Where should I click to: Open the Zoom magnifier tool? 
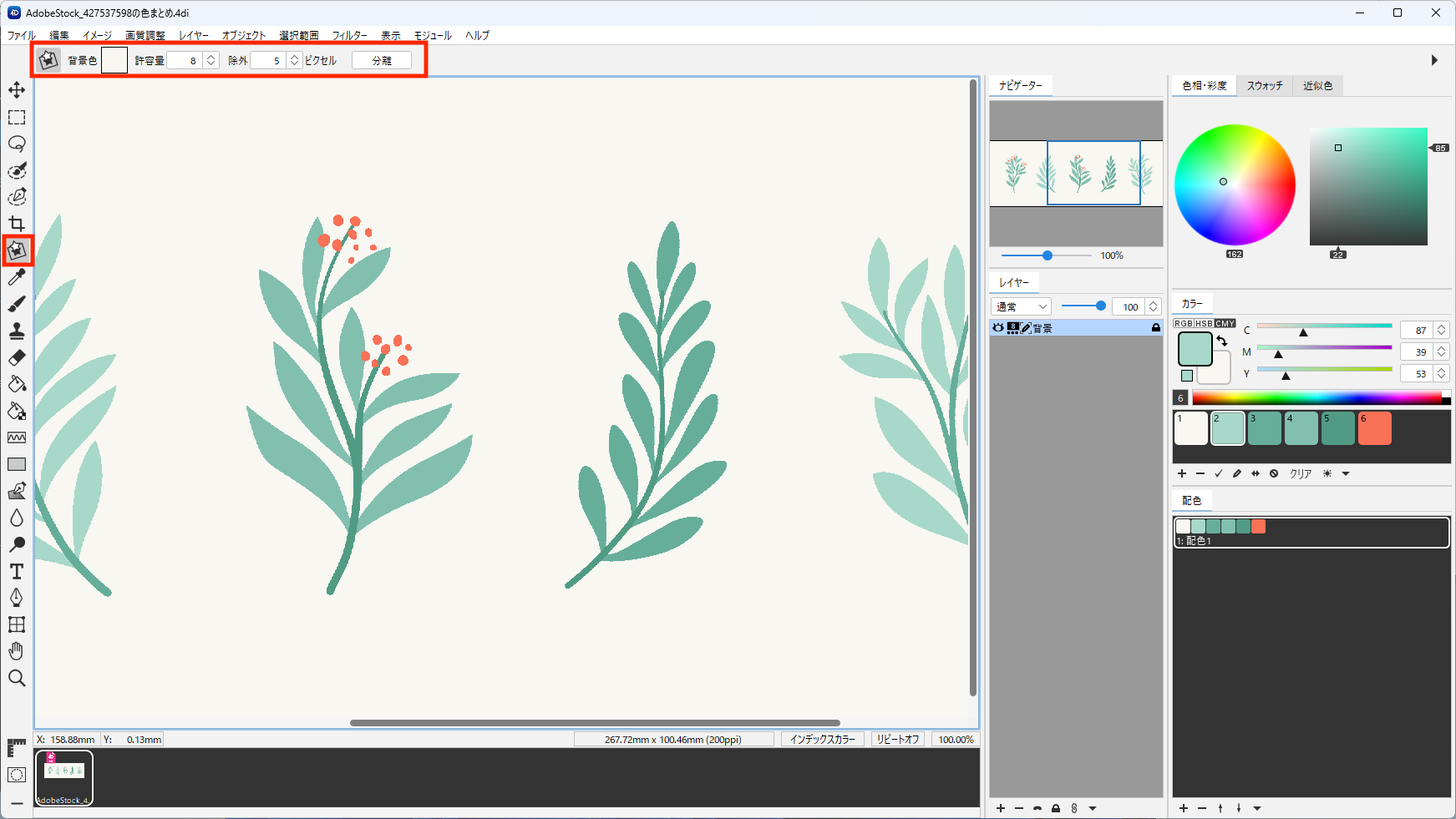[17, 678]
